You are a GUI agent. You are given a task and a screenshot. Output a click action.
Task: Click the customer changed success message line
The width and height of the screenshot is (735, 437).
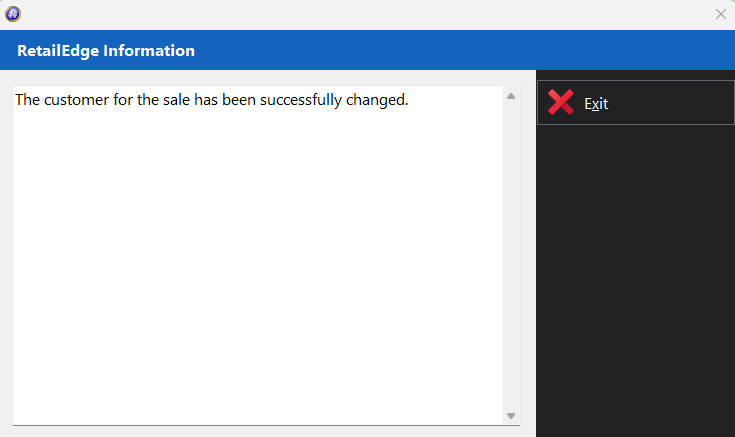pos(212,100)
